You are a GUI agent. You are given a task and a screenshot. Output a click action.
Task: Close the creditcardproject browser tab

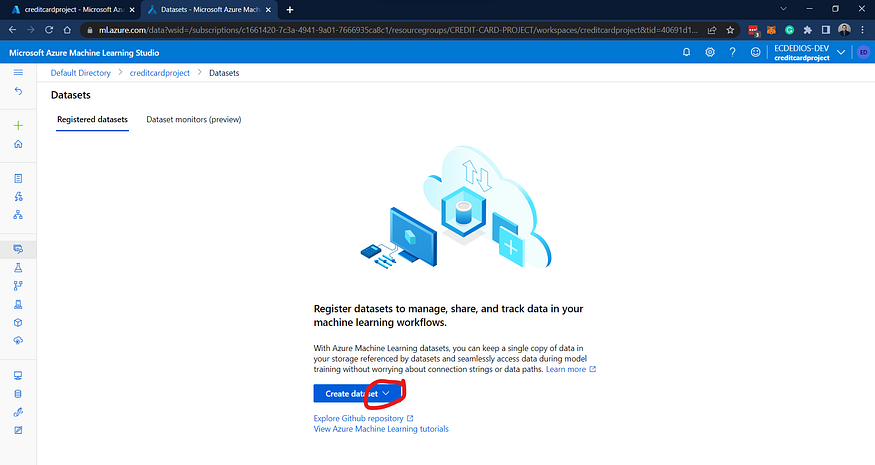pos(132,9)
